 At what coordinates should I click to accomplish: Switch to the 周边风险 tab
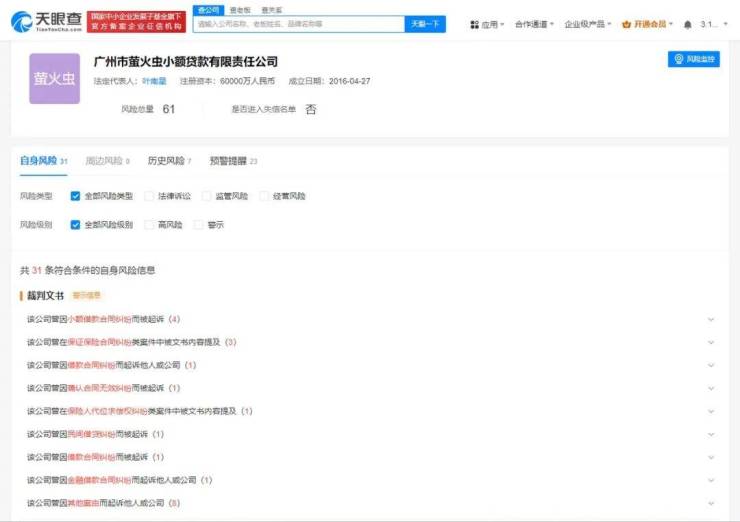pyautogui.click(x=107, y=161)
